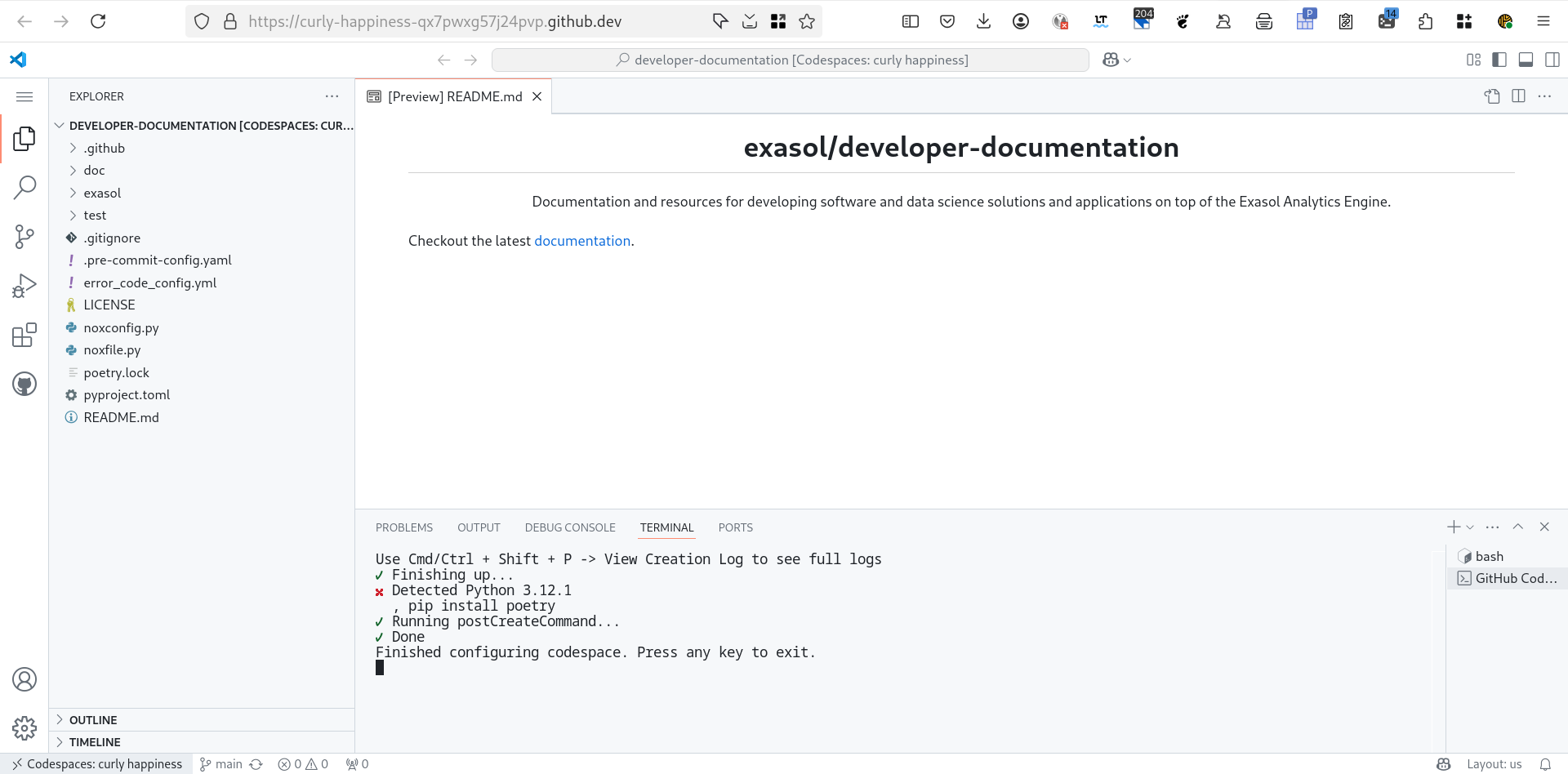Collapse the DEVELOPER-DOCUMENTATION root folder

point(203,126)
